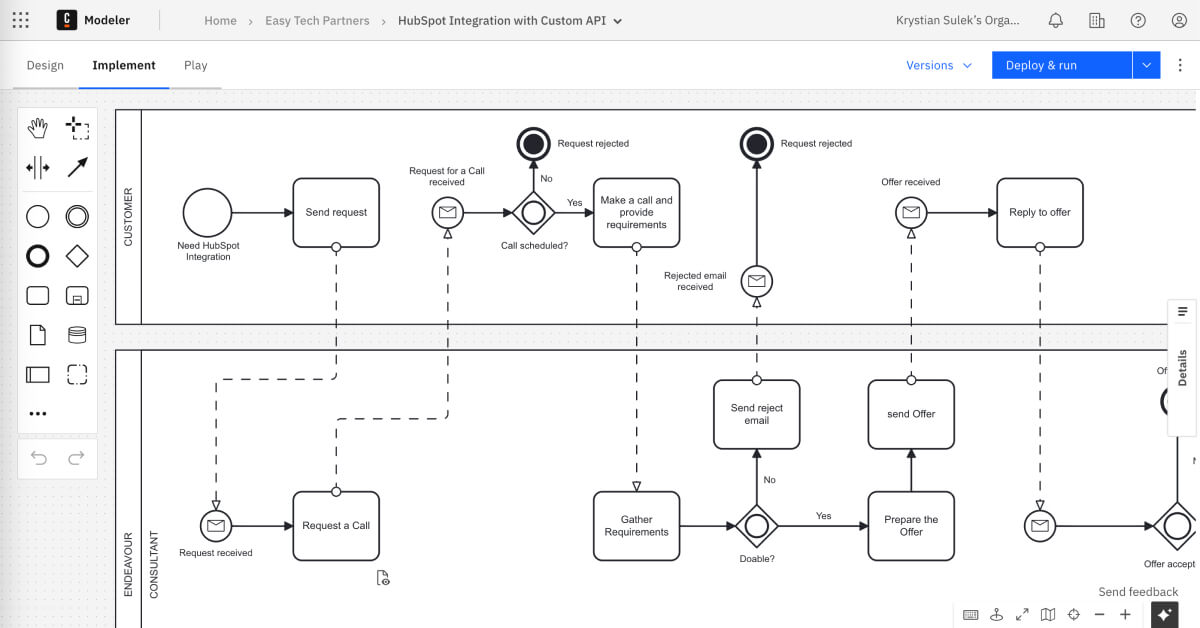
Task: Select the Send reject email task
Action: point(757,414)
